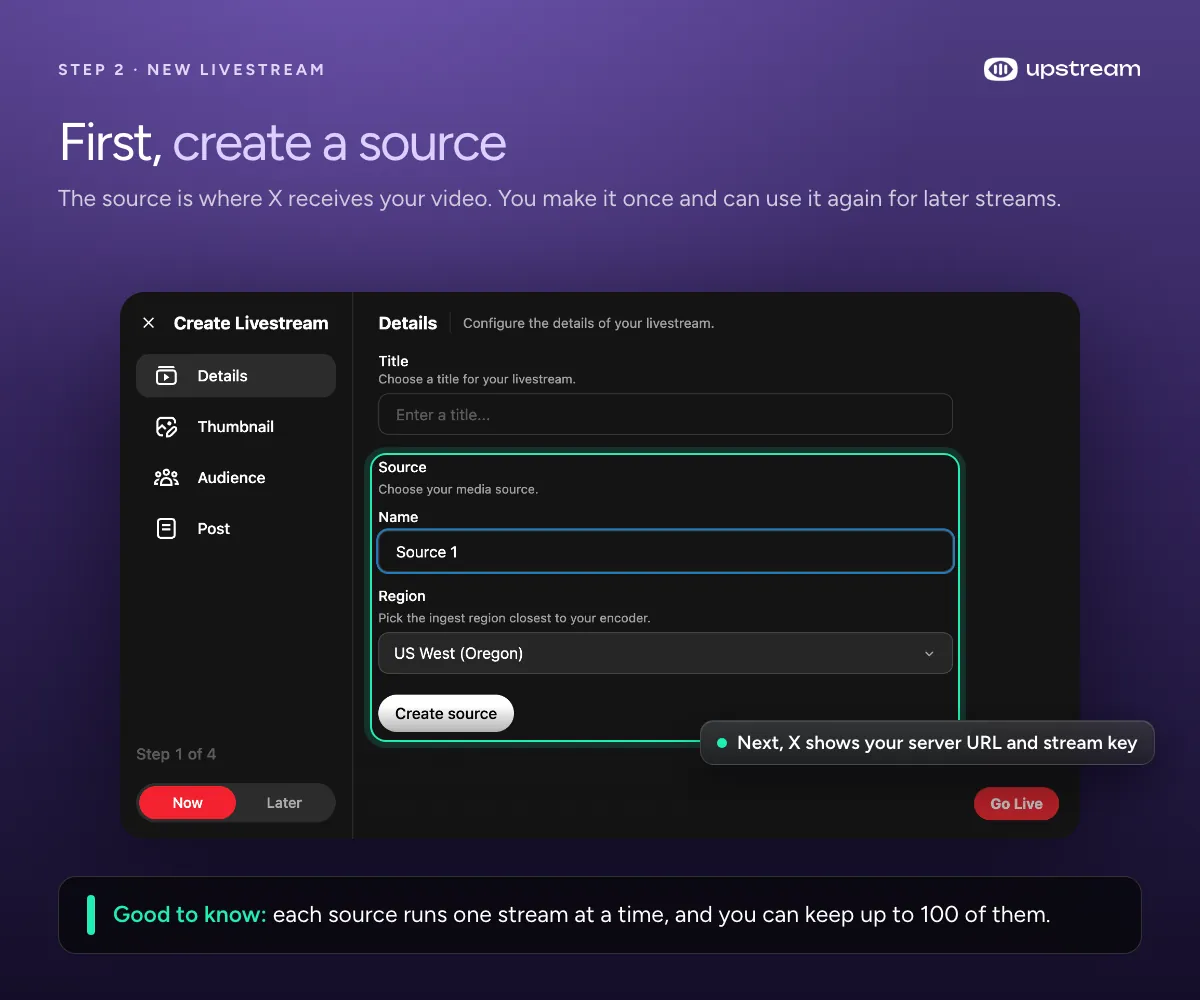Click 'Pick the ingest region closest' hint
The height and width of the screenshot is (1000, 1200).
click(x=514, y=618)
